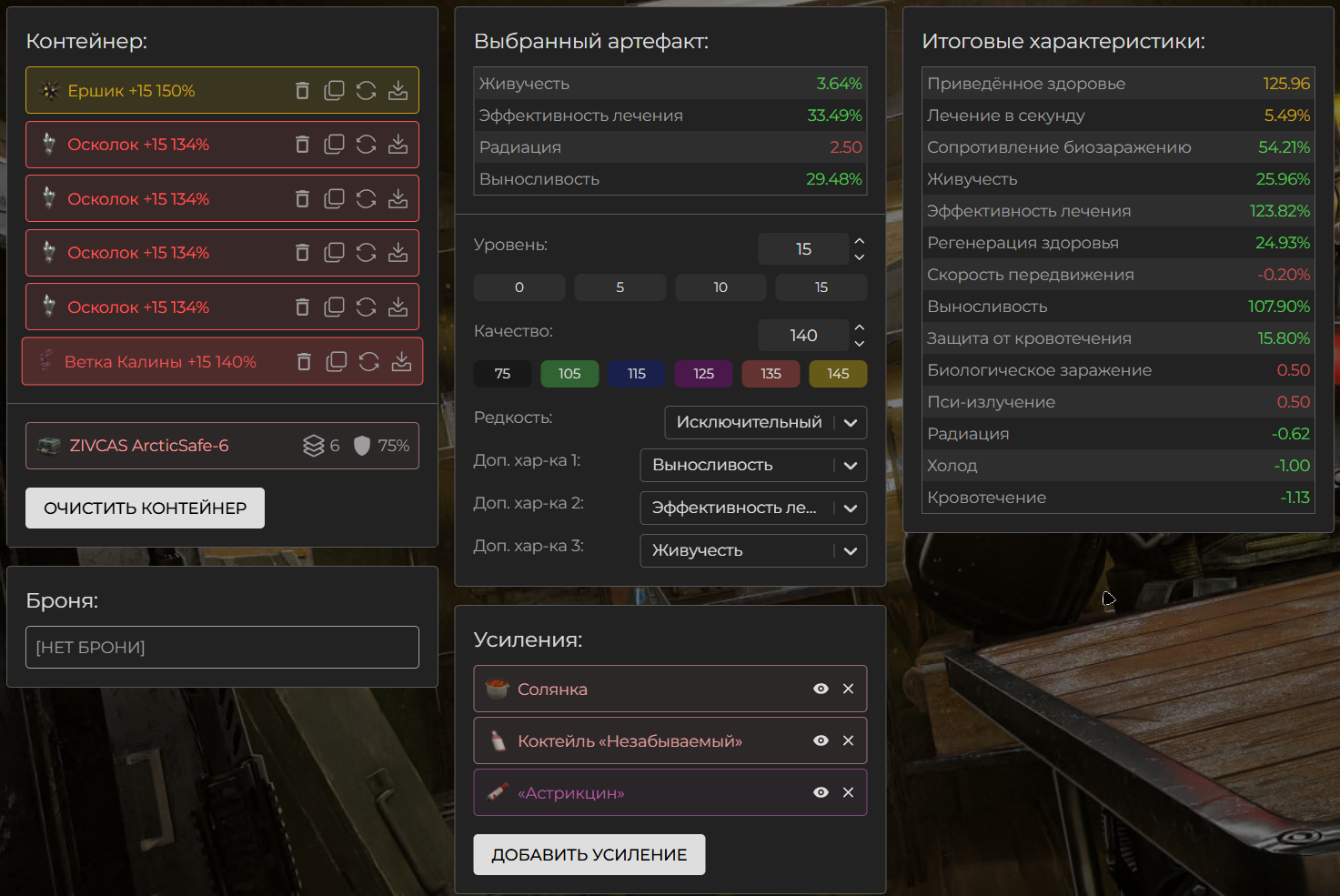Set level preset to 0
The image size is (1340, 896).
click(519, 287)
